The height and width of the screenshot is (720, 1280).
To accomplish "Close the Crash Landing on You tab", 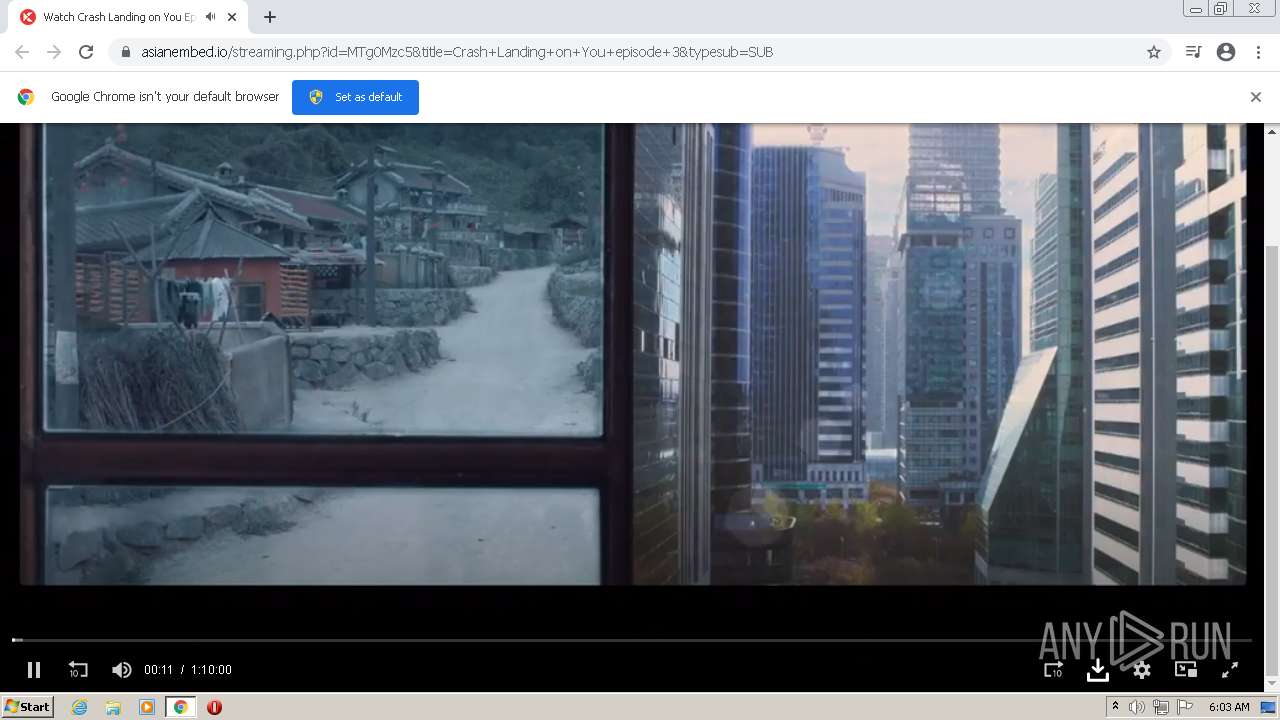I will click(233, 17).
